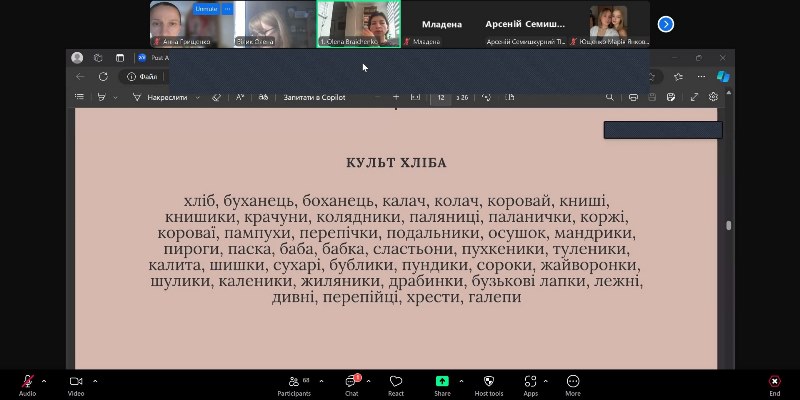Expand the audio options caret
This screenshot has width=800, height=400.
[44, 381]
